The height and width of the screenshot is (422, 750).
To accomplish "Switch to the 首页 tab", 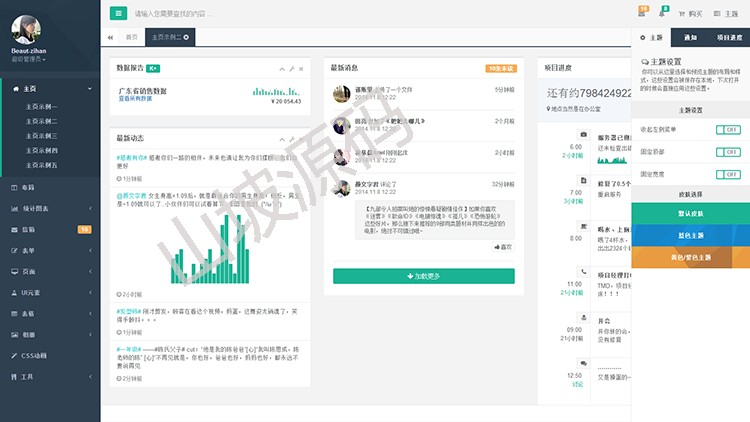I will coord(132,37).
